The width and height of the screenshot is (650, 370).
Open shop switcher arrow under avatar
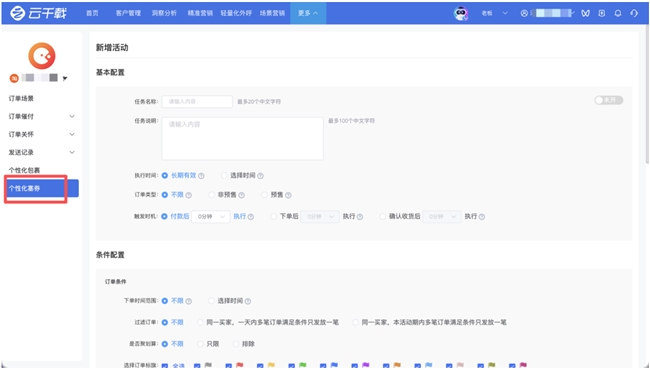[x=65, y=78]
